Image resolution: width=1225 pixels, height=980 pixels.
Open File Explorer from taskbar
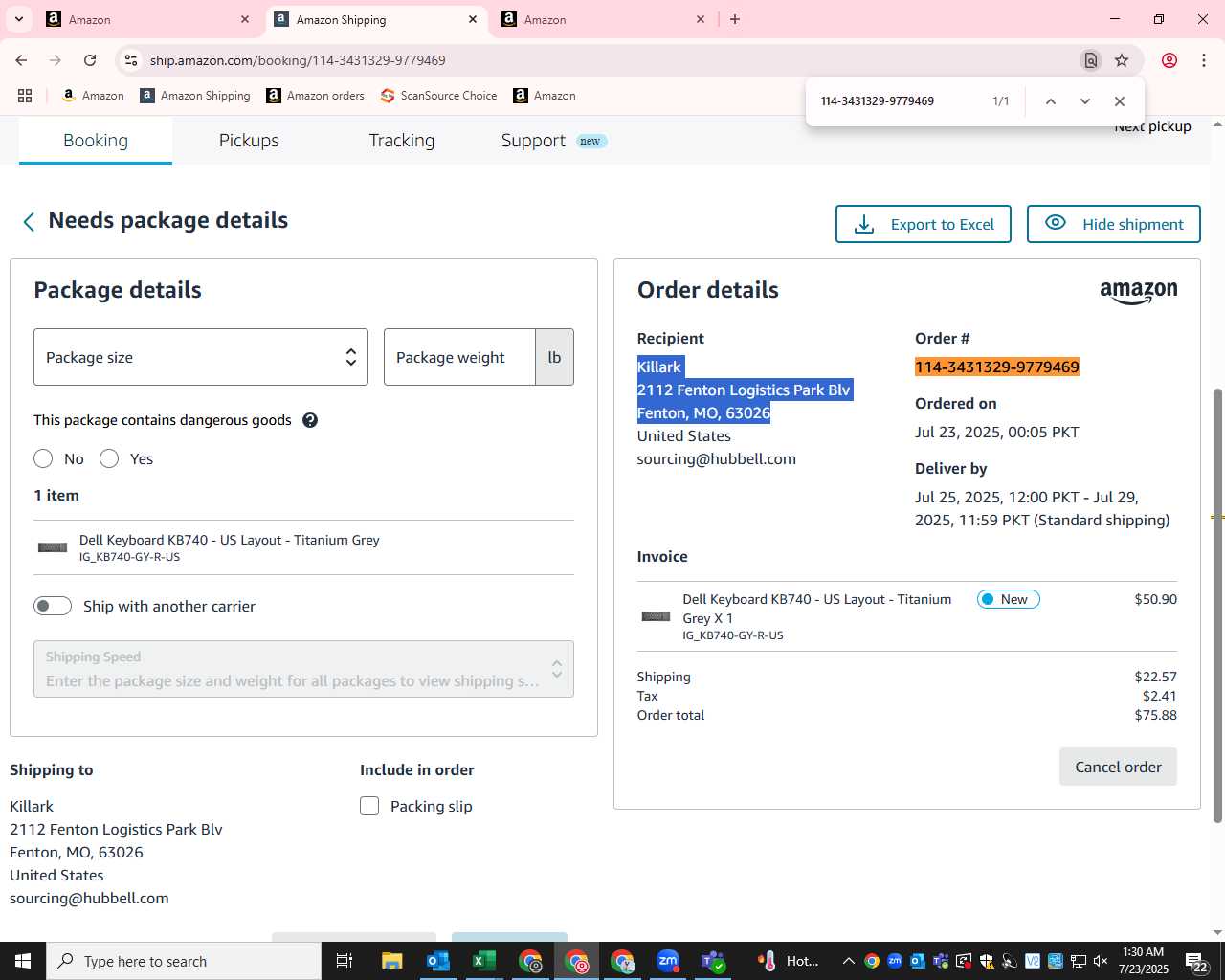pyautogui.click(x=392, y=961)
